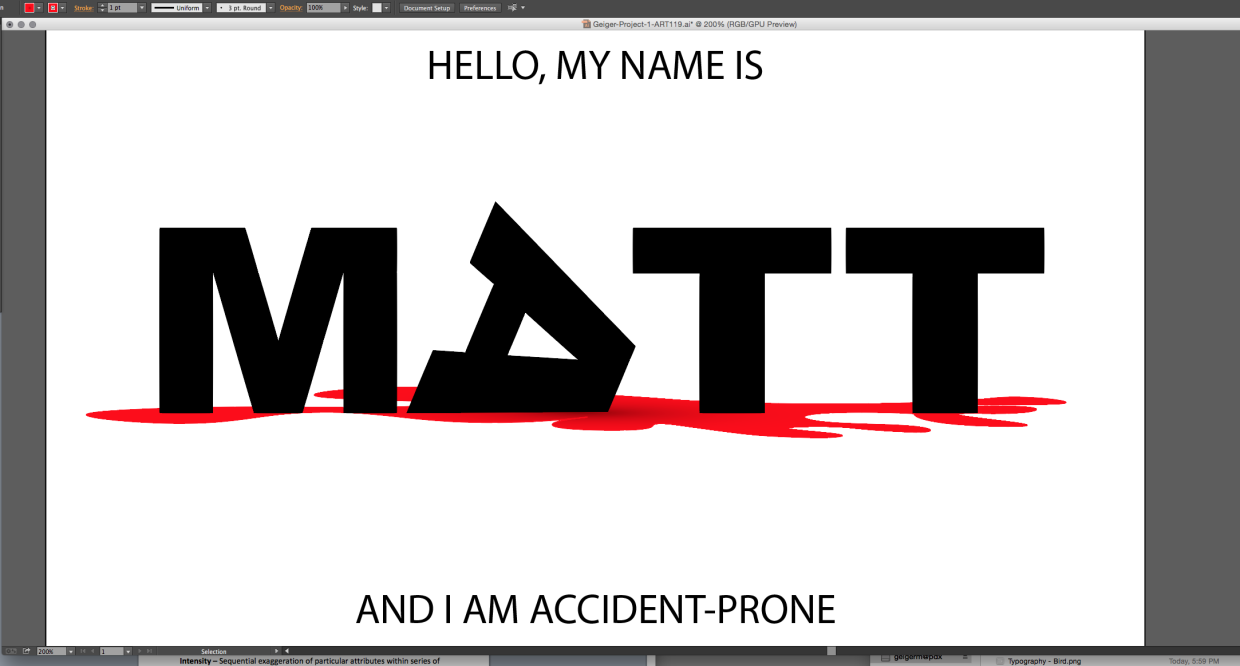Open the stroke color dropdown arrow
The height and width of the screenshot is (666, 1240).
(62, 8)
